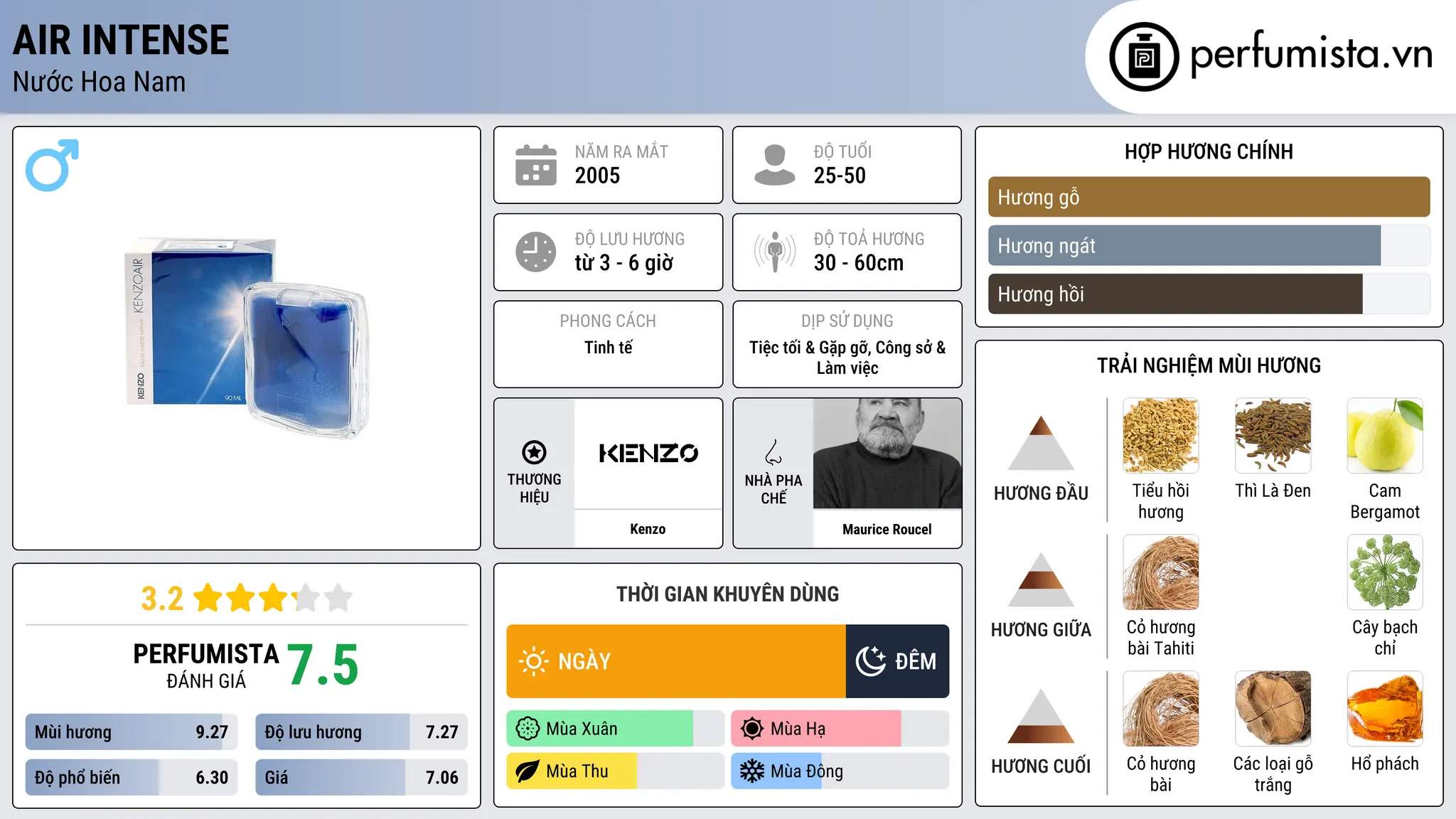Click the Nước Hoa Nam subtitle
The height and width of the screenshot is (819, 1456).
[x=99, y=82]
